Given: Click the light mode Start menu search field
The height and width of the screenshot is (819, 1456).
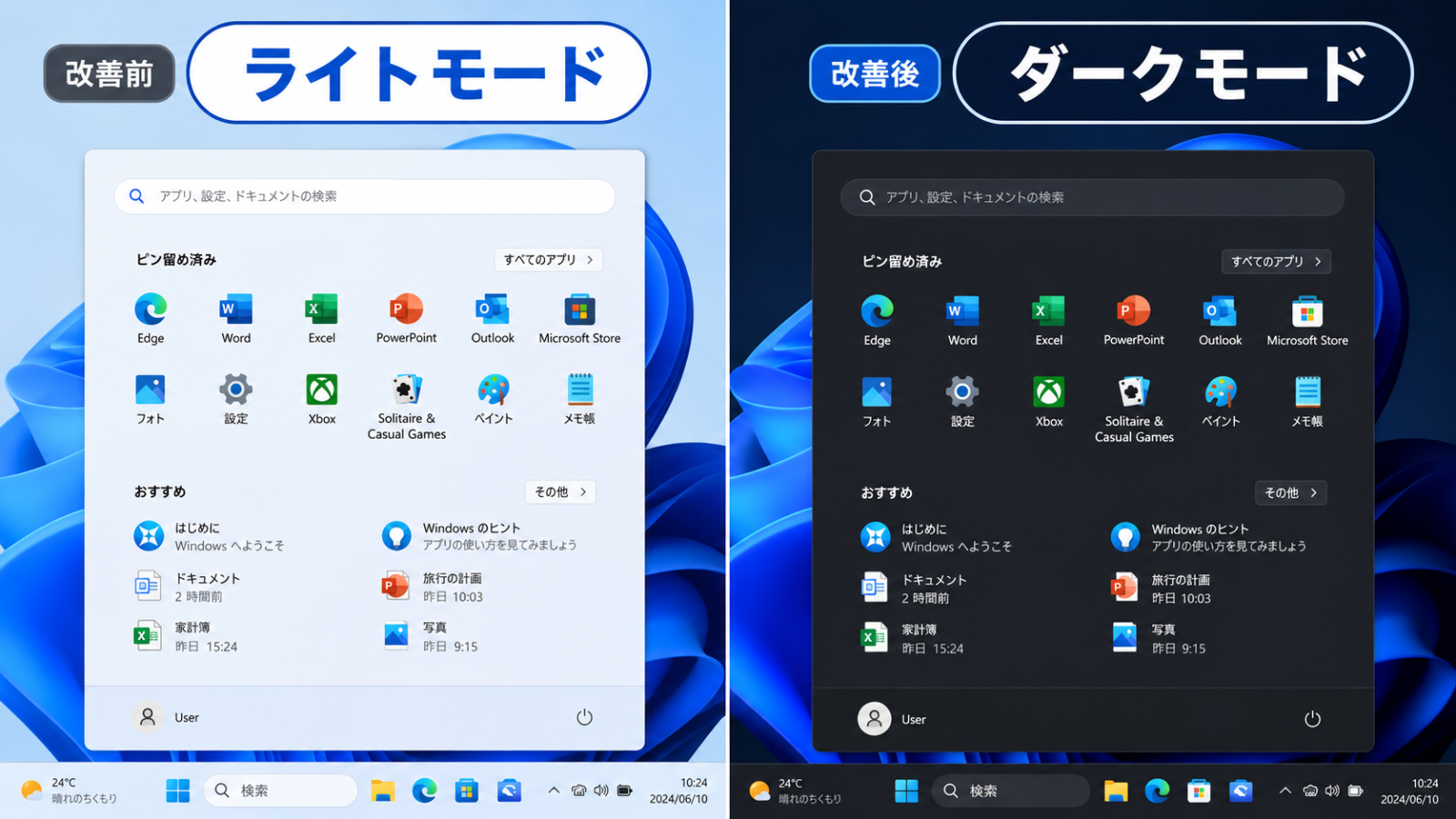Looking at the screenshot, I should point(365,196).
